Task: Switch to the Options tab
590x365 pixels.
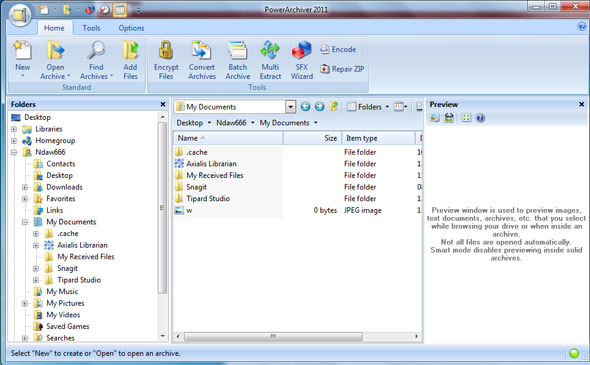Action: tap(131, 28)
